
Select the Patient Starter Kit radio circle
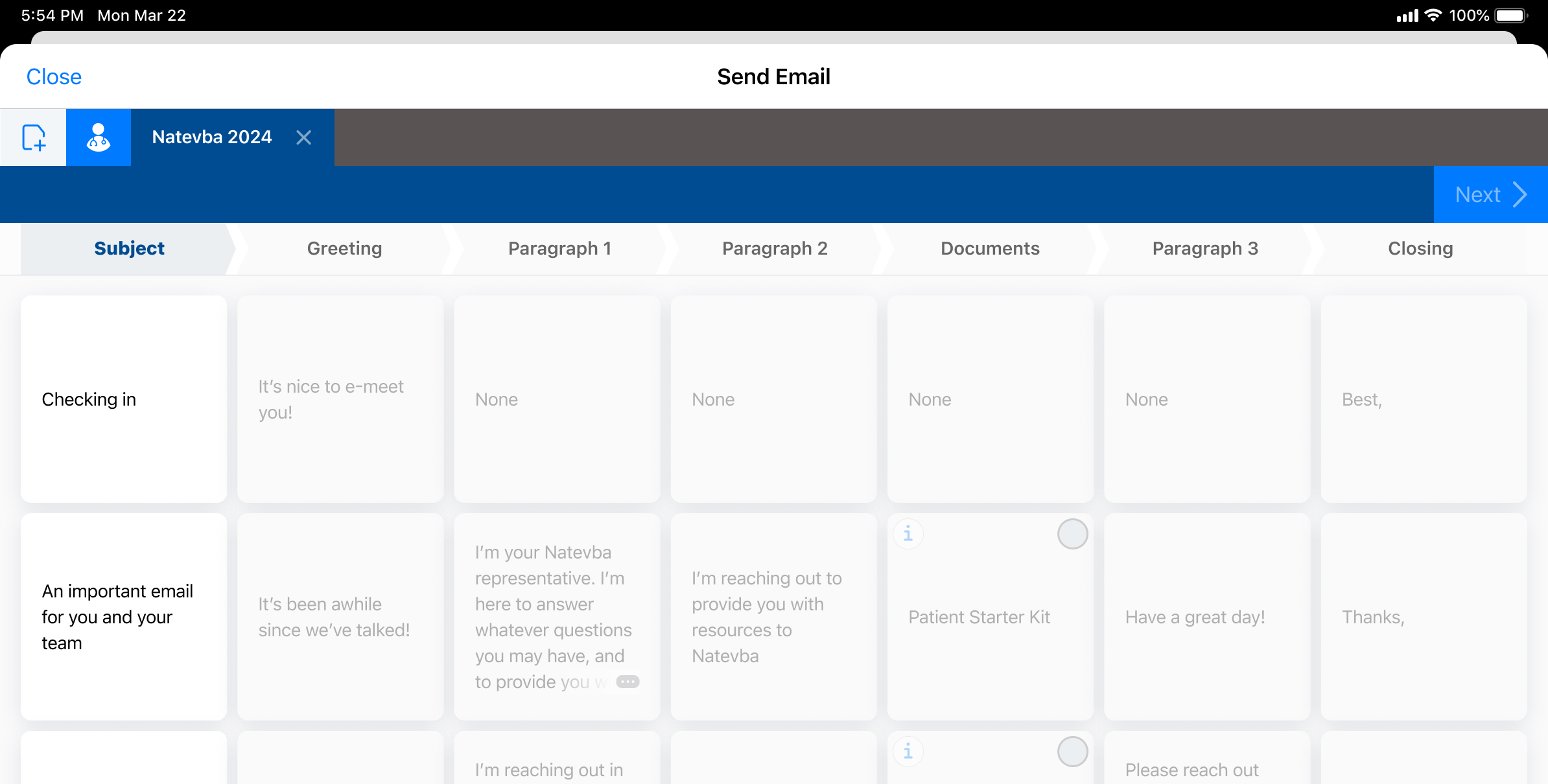[1072, 534]
